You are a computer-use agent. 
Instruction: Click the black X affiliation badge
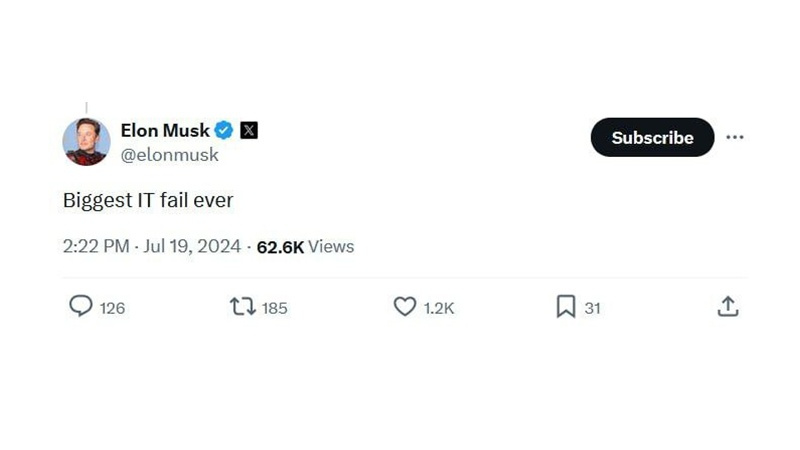[249, 130]
